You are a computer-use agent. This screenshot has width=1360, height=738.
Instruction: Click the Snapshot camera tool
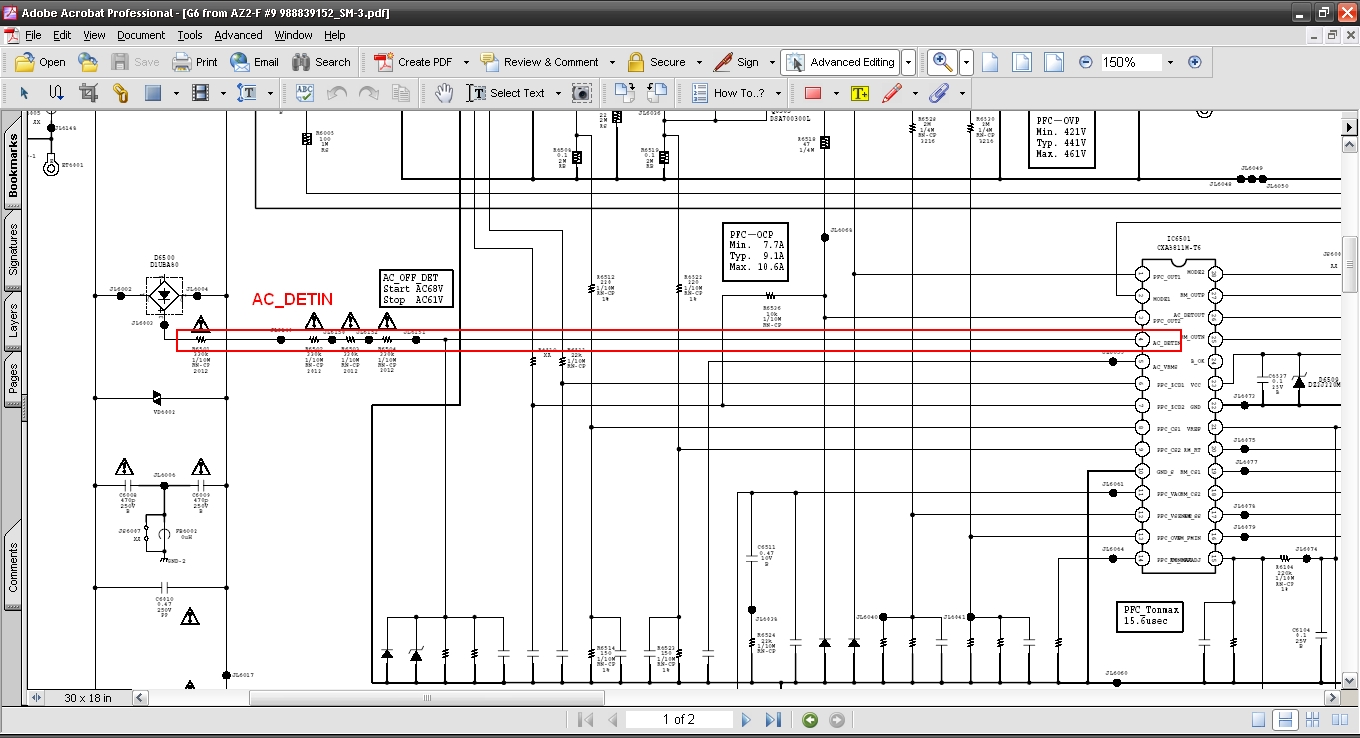pos(581,93)
